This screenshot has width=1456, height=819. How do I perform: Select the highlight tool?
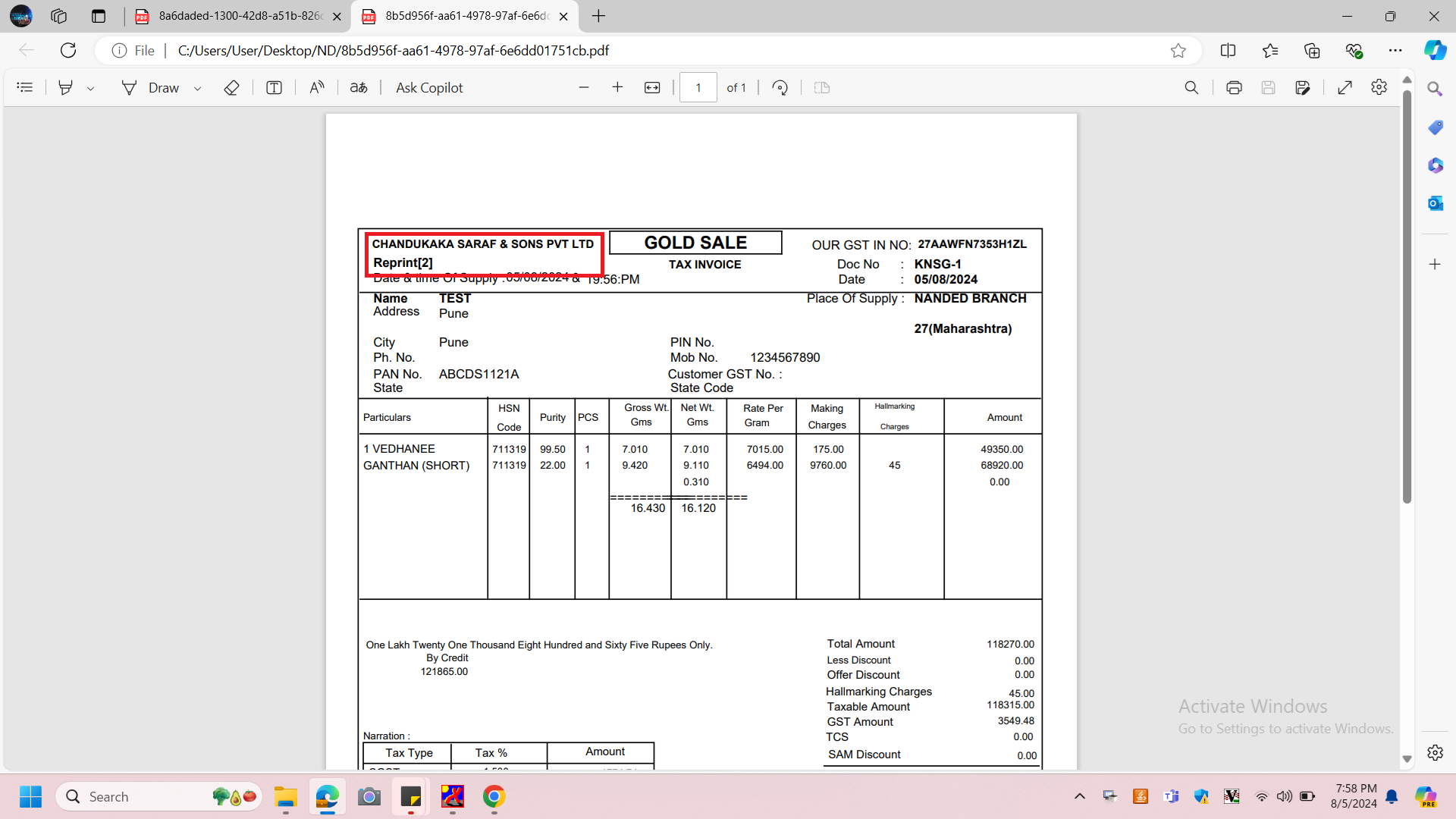66,88
